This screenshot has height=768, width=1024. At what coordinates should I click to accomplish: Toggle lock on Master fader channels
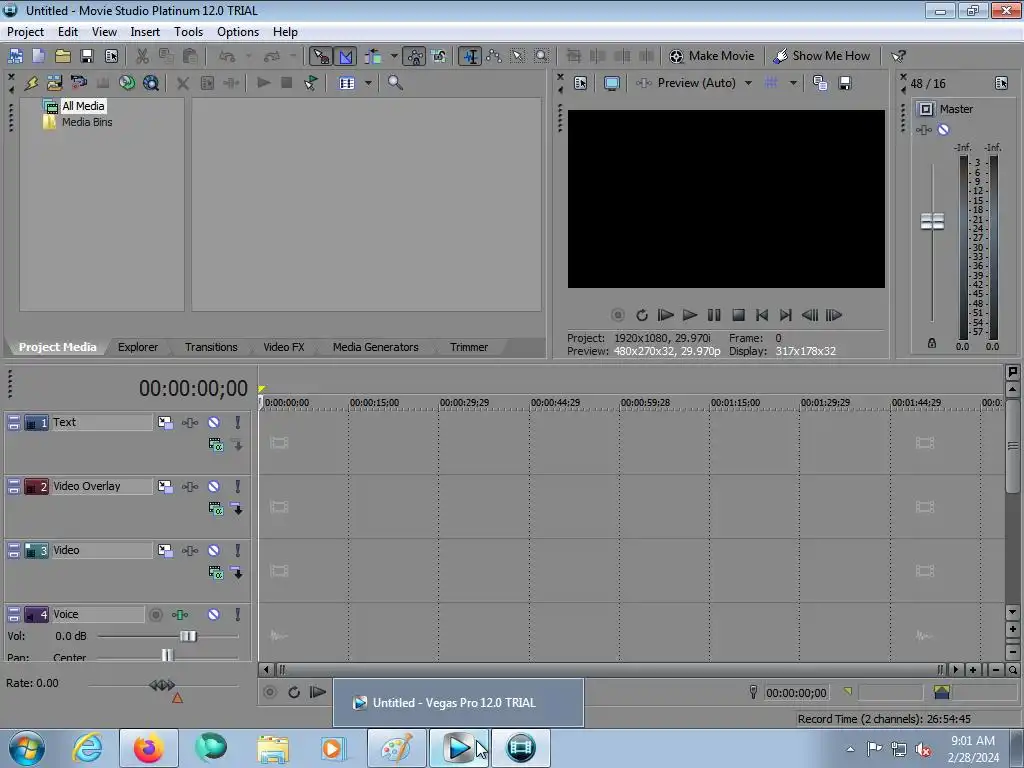(x=932, y=343)
